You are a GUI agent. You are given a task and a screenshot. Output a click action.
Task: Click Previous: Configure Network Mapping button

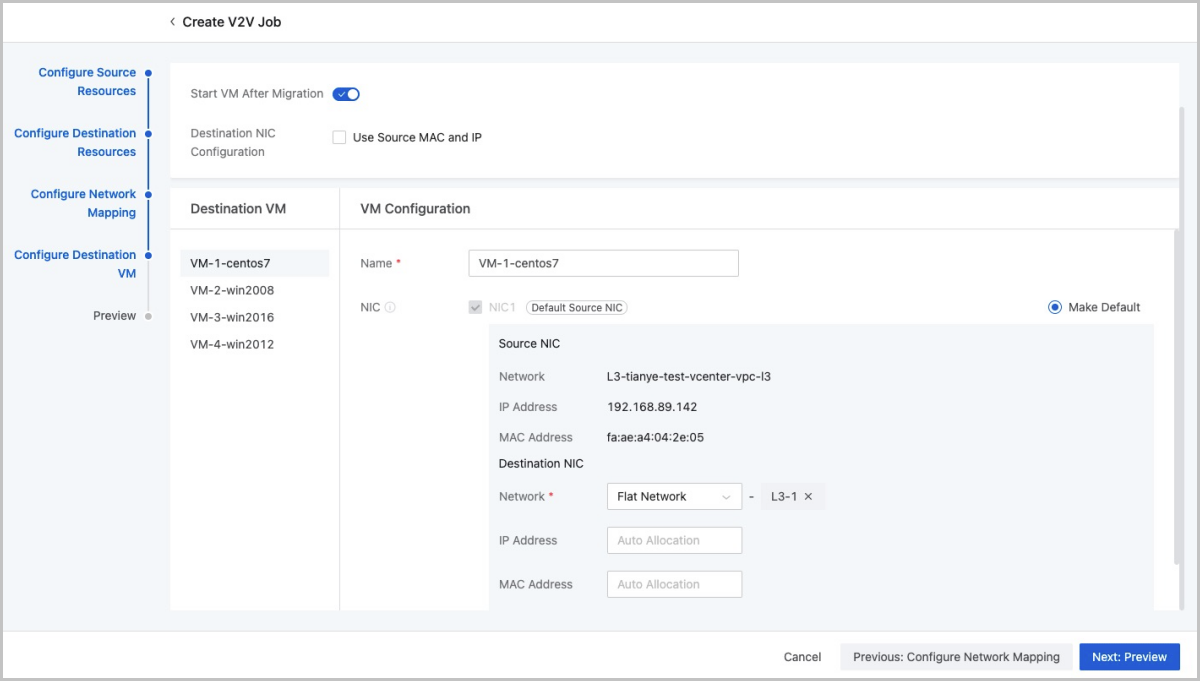tap(955, 657)
